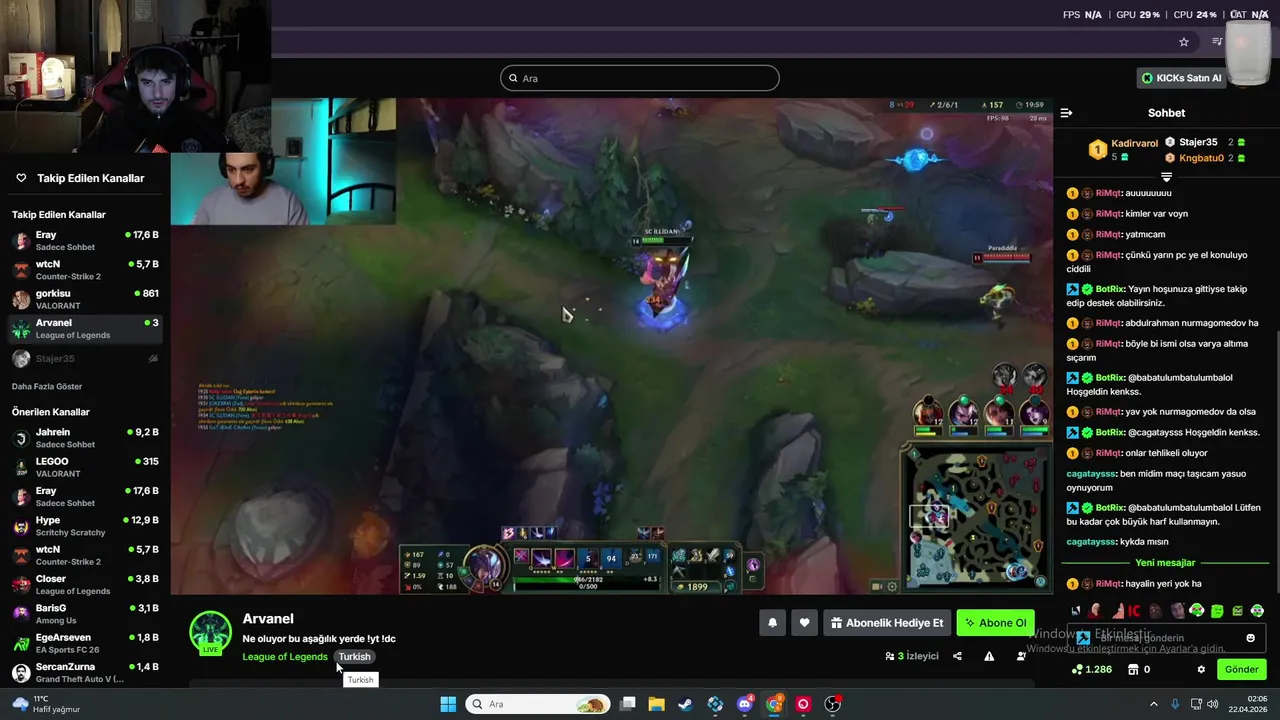Open Steam from the taskbar

[685, 704]
